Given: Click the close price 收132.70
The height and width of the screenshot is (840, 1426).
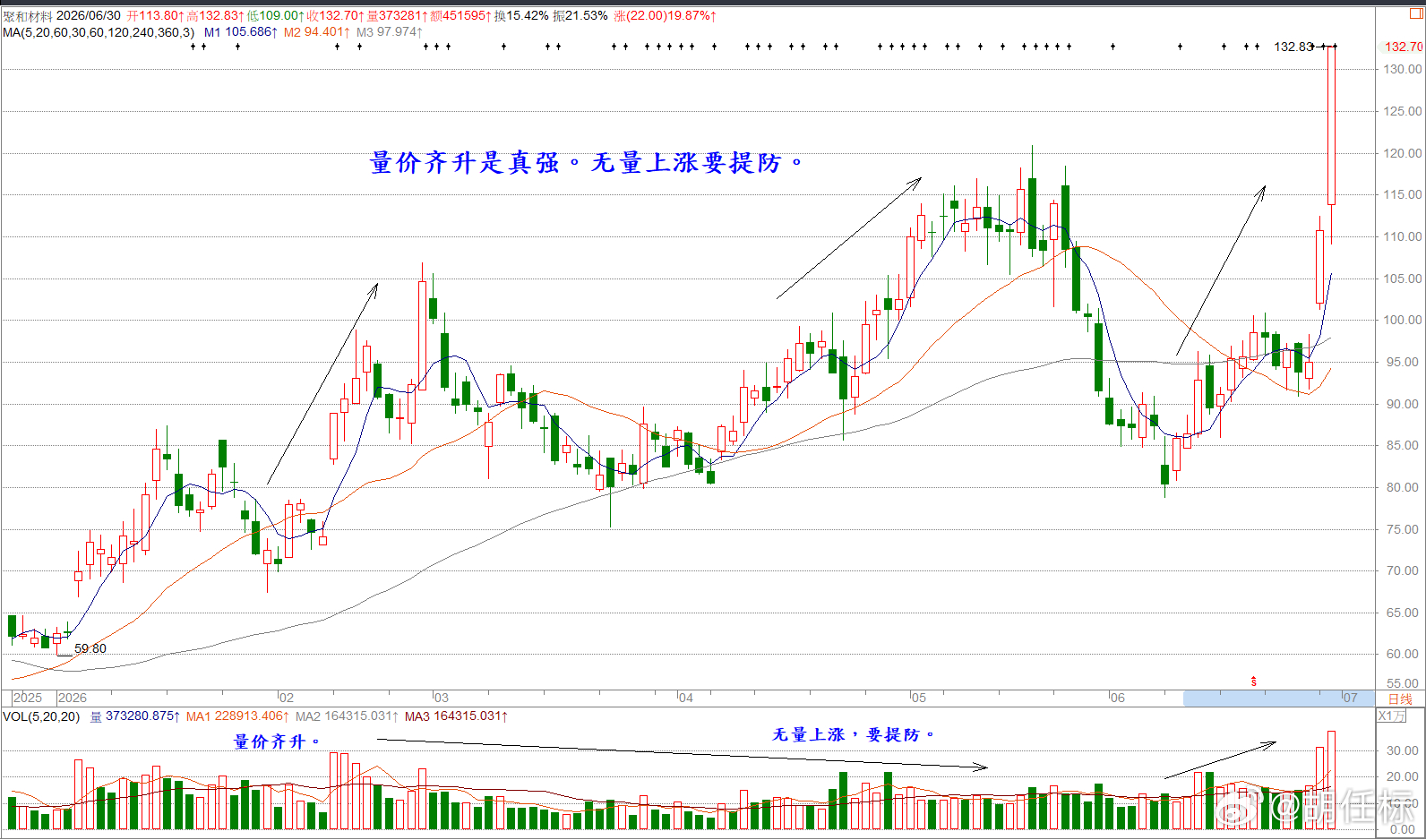Looking at the screenshot, I should click(336, 16).
